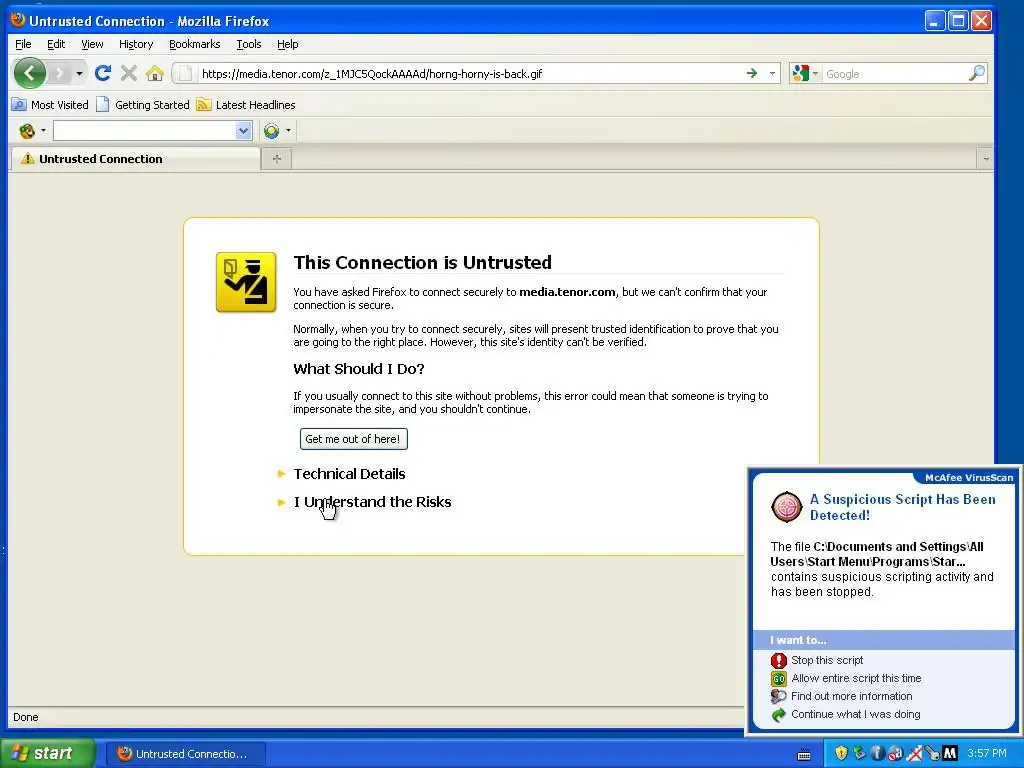The height and width of the screenshot is (768, 1024).
Task: Reload the current page
Action: [103, 73]
